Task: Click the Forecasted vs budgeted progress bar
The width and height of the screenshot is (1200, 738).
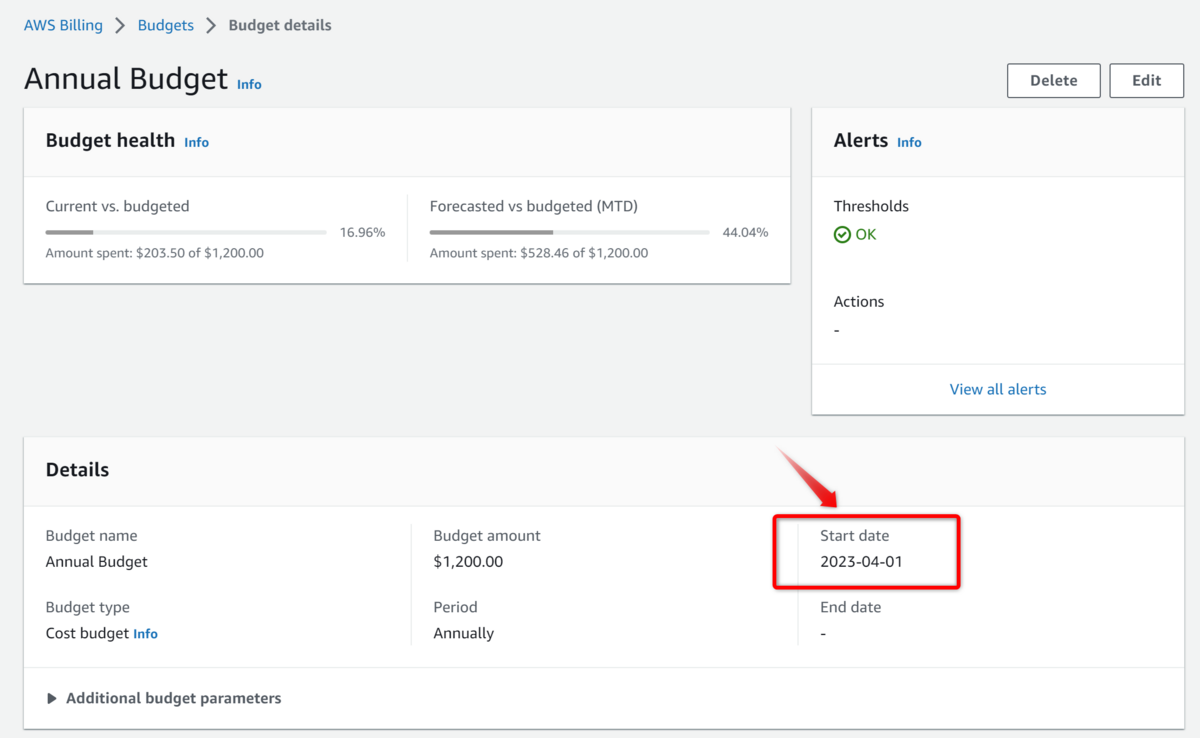Action: coord(569,232)
